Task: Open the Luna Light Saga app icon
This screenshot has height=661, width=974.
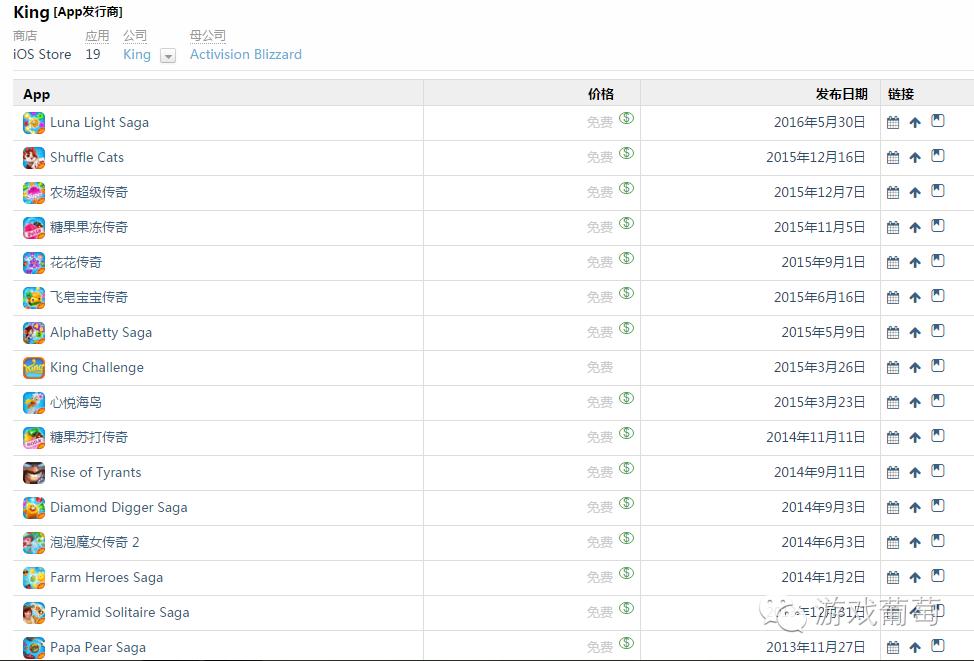Action: 34,123
